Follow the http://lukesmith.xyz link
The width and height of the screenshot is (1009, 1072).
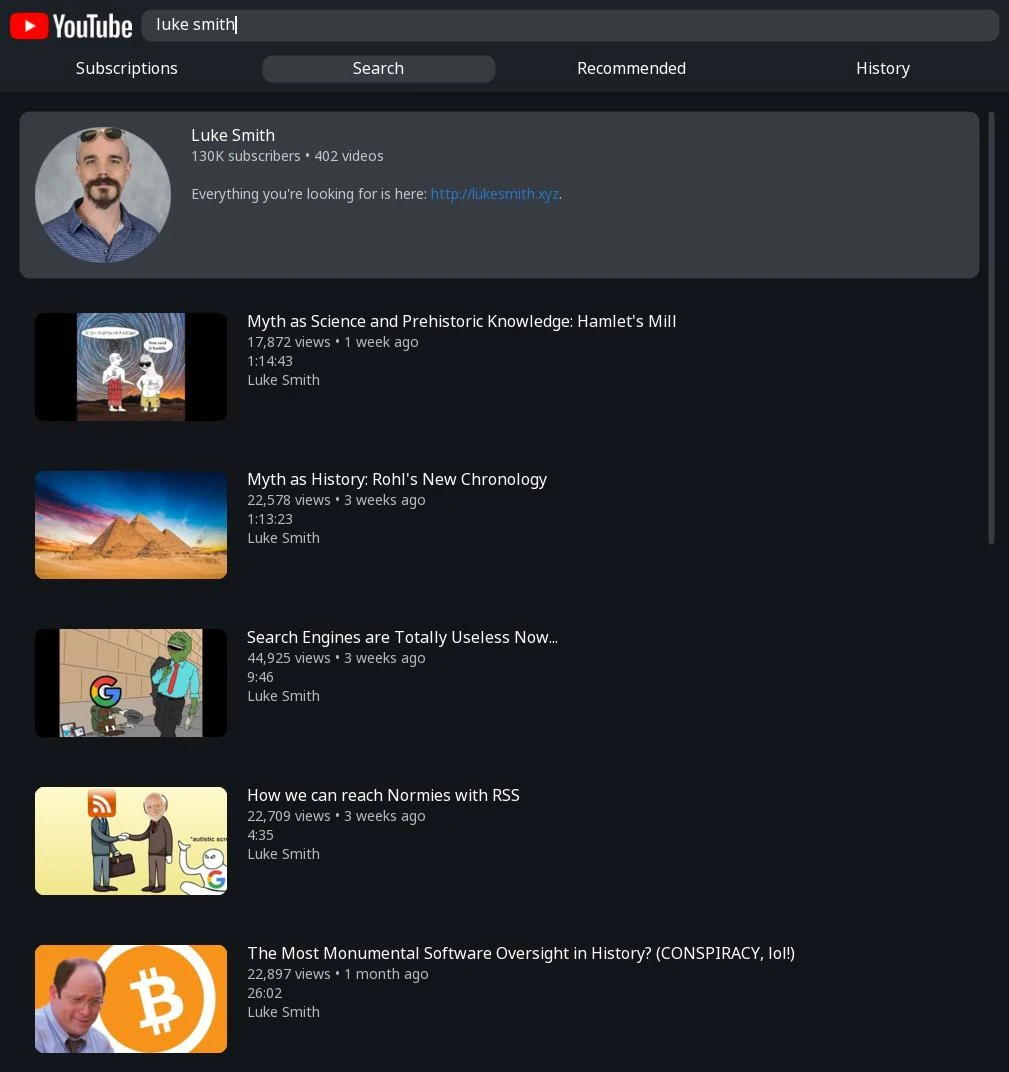pyautogui.click(x=495, y=194)
